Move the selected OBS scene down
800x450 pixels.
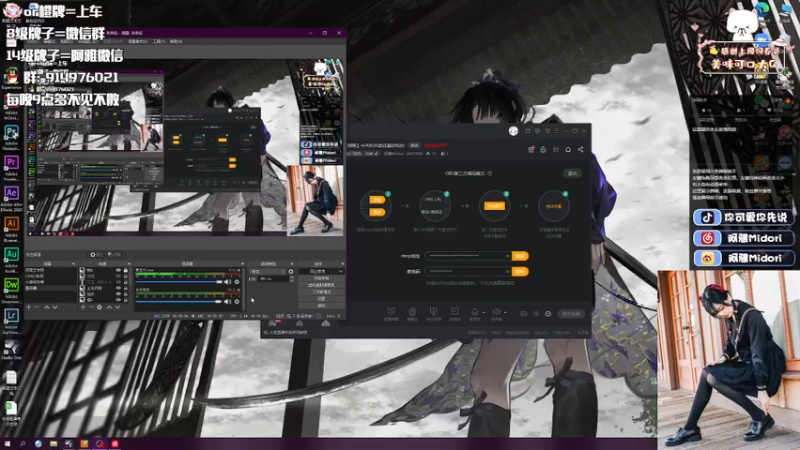(x=55, y=307)
